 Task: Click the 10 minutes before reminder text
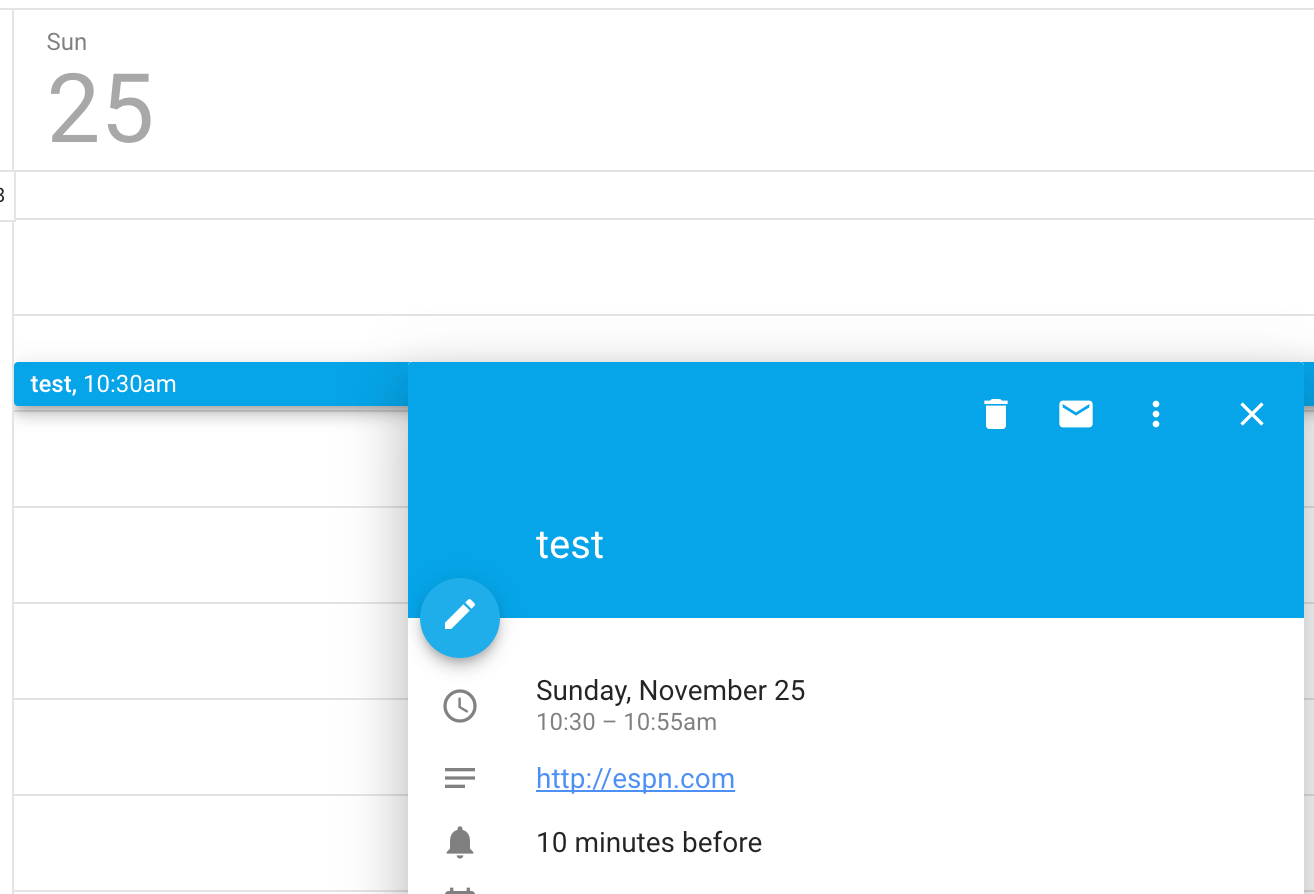click(649, 842)
